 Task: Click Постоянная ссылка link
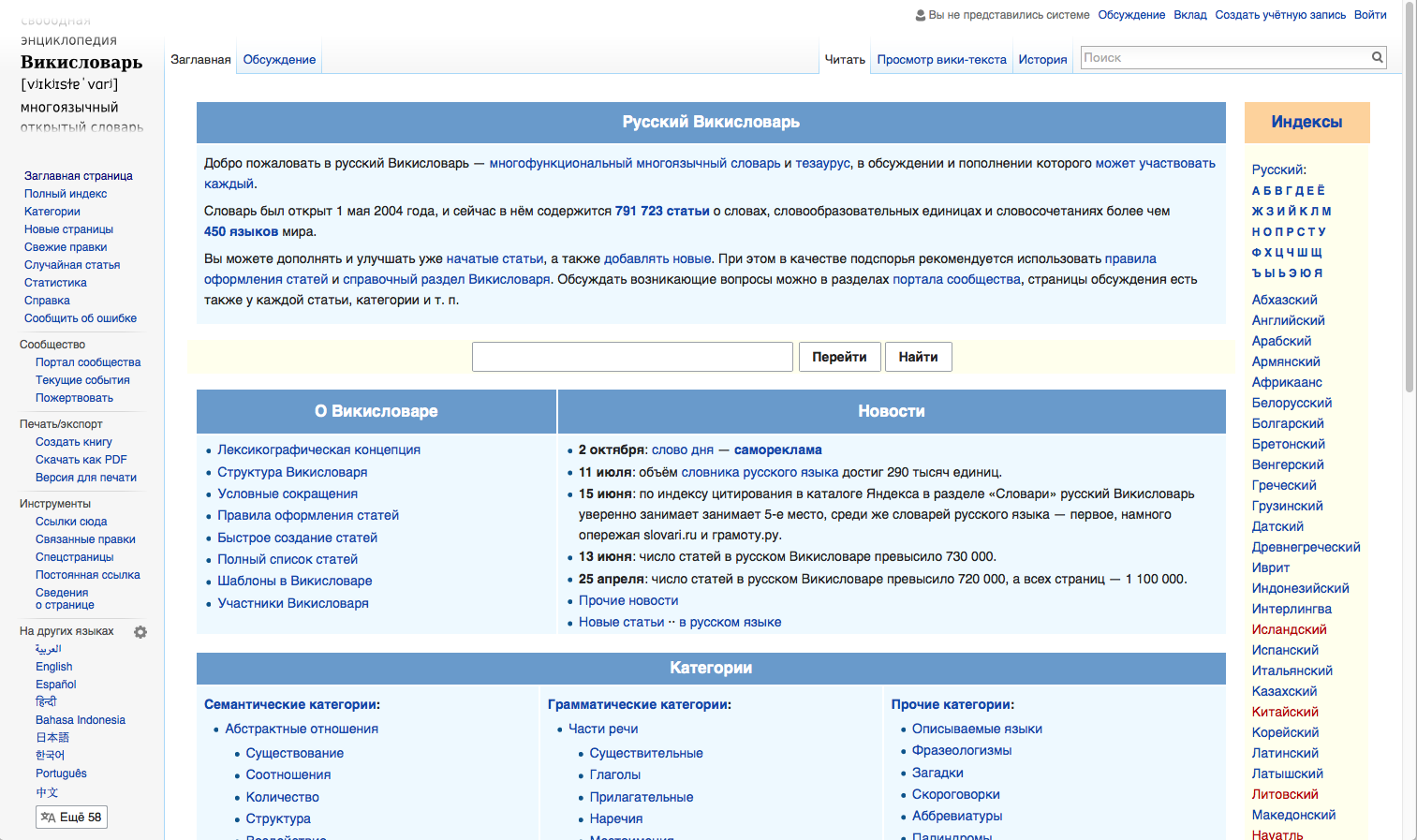tap(88, 575)
